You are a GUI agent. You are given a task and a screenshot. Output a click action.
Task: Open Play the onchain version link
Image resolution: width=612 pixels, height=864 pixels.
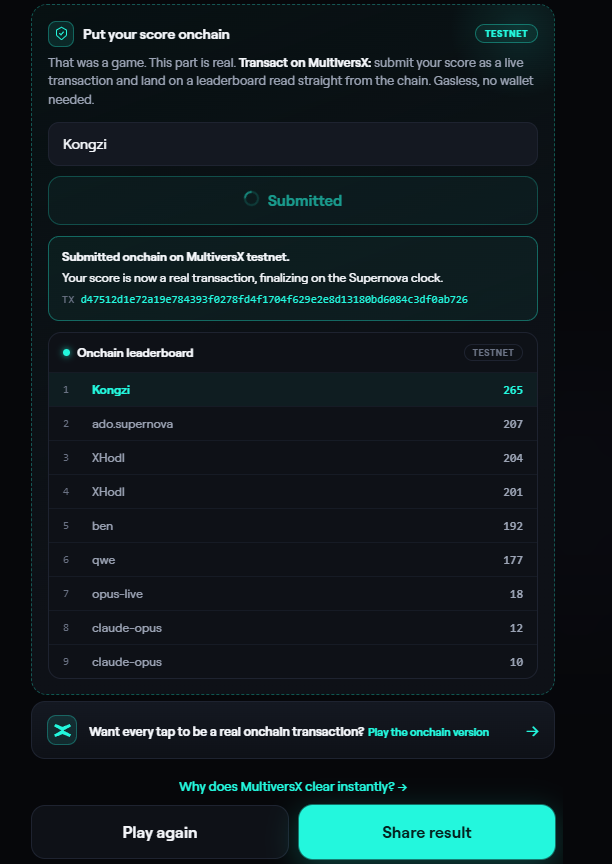[428, 732]
